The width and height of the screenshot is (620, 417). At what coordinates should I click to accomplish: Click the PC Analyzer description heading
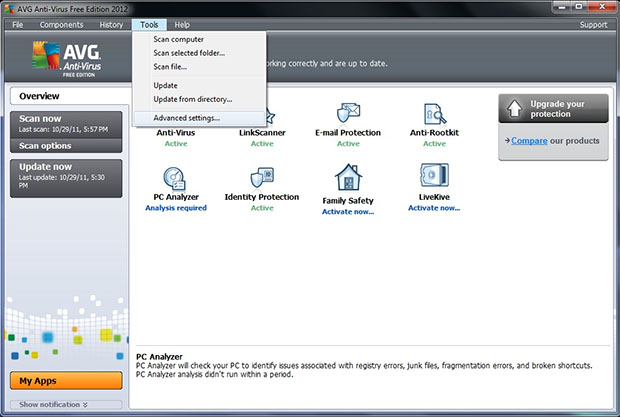pos(159,357)
